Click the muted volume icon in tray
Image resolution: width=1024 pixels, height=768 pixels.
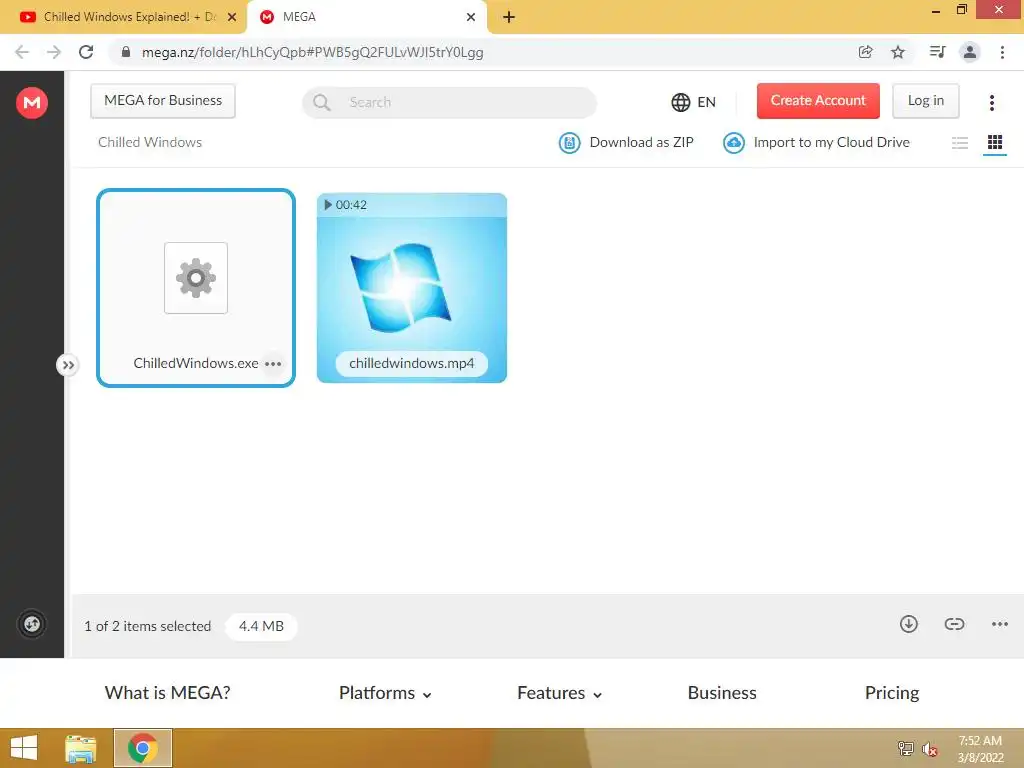coord(929,749)
